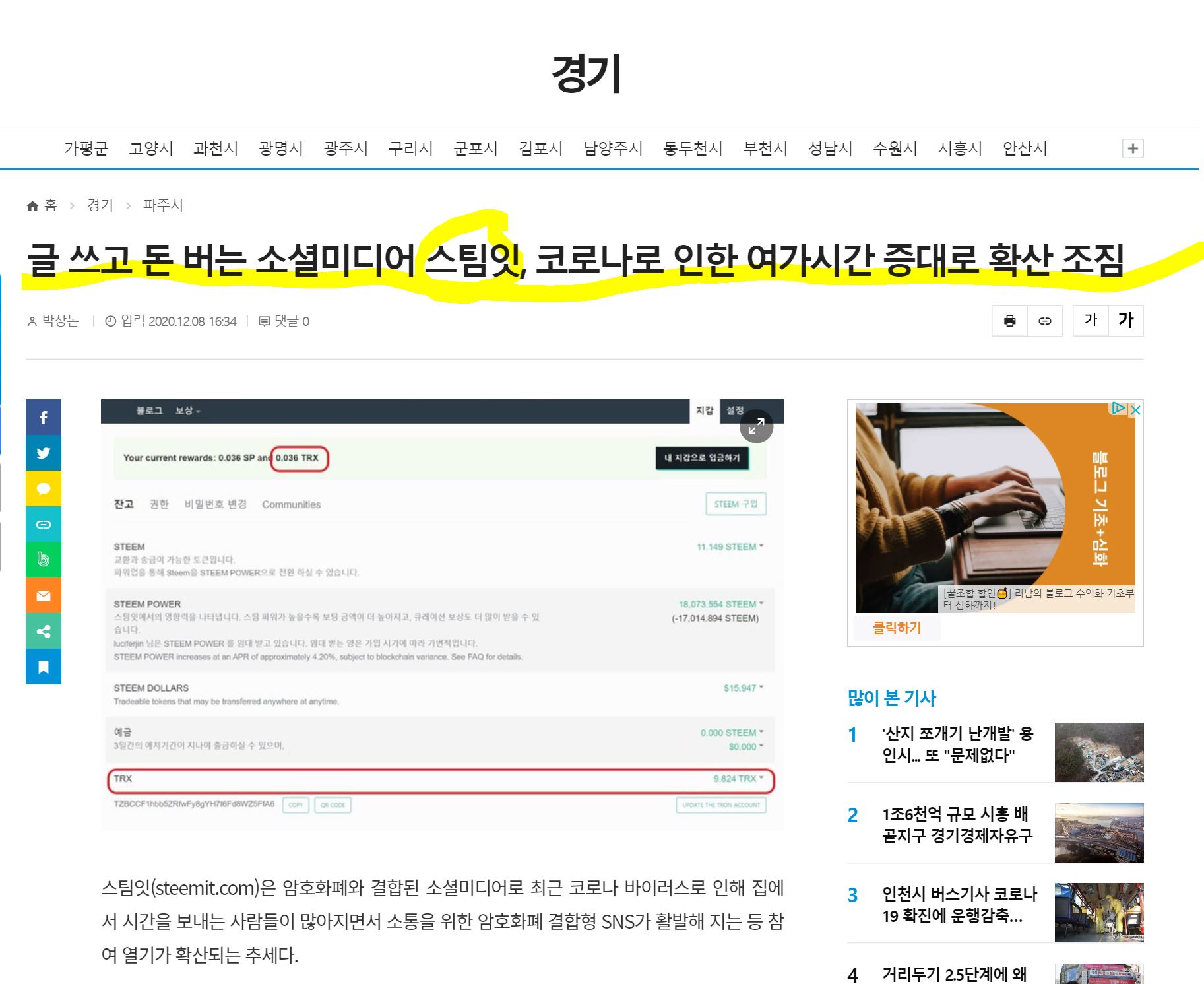Select 과천시 in city menu
This screenshot has height=984, width=1204.
coord(216,148)
